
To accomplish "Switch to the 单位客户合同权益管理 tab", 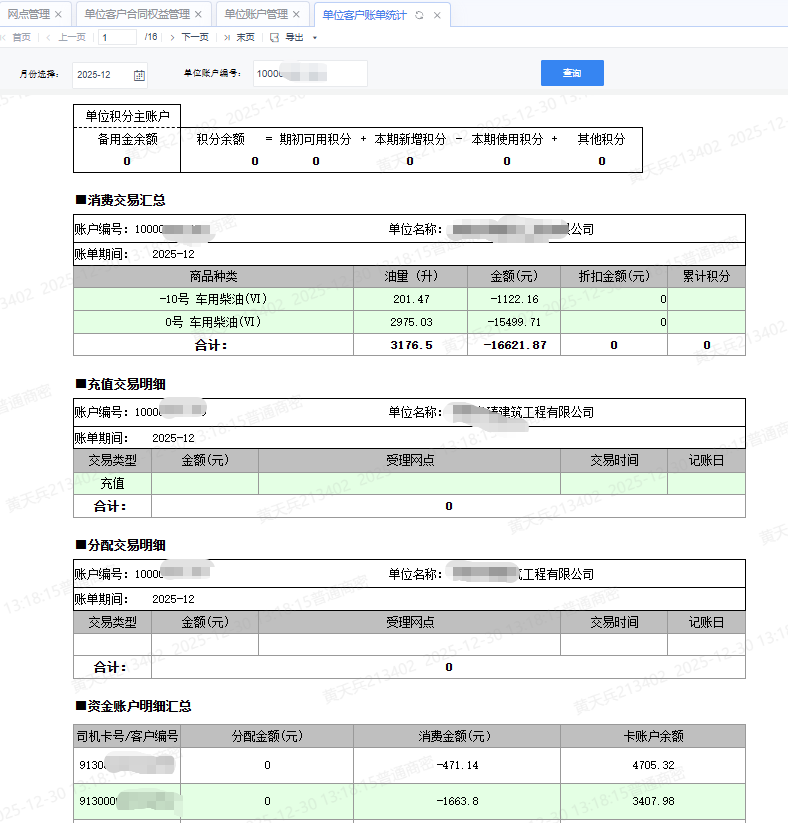I will click(x=136, y=15).
